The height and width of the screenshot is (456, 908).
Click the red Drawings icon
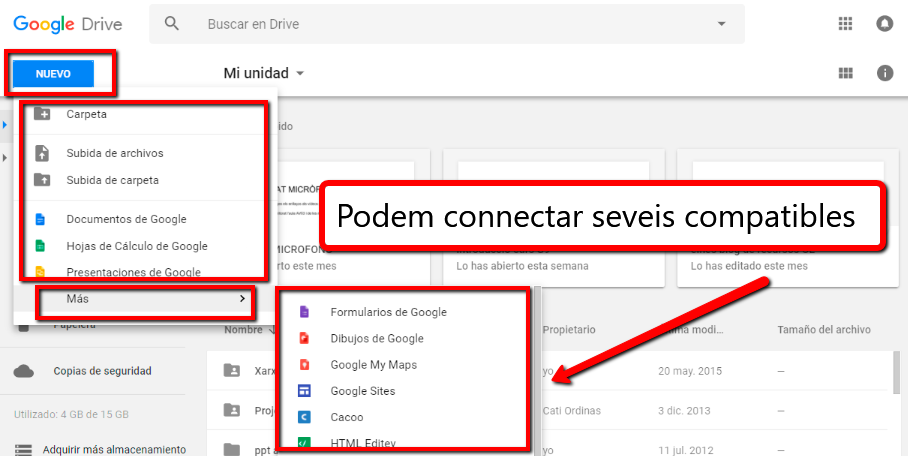[x=304, y=338]
